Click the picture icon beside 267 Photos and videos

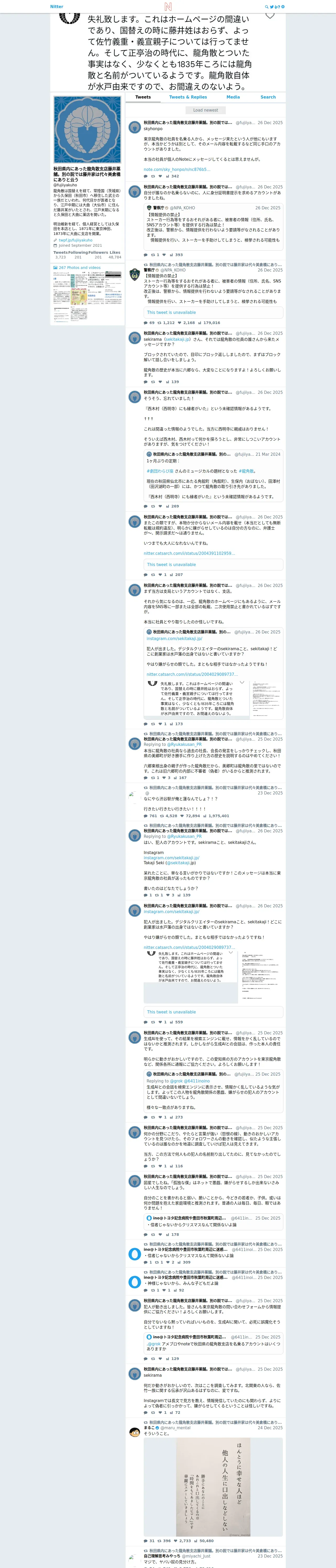pos(55,268)
